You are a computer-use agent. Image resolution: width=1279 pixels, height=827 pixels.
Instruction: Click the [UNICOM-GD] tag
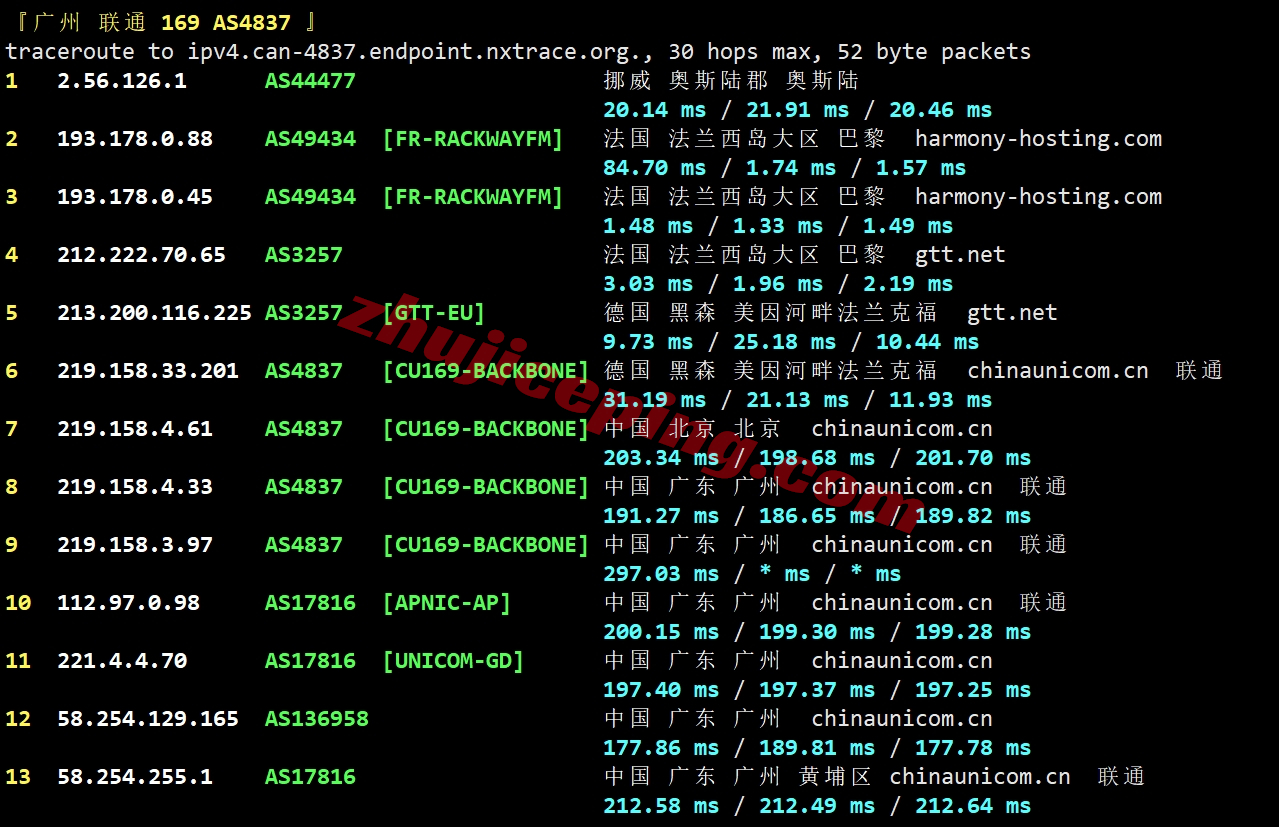point(453,661)
